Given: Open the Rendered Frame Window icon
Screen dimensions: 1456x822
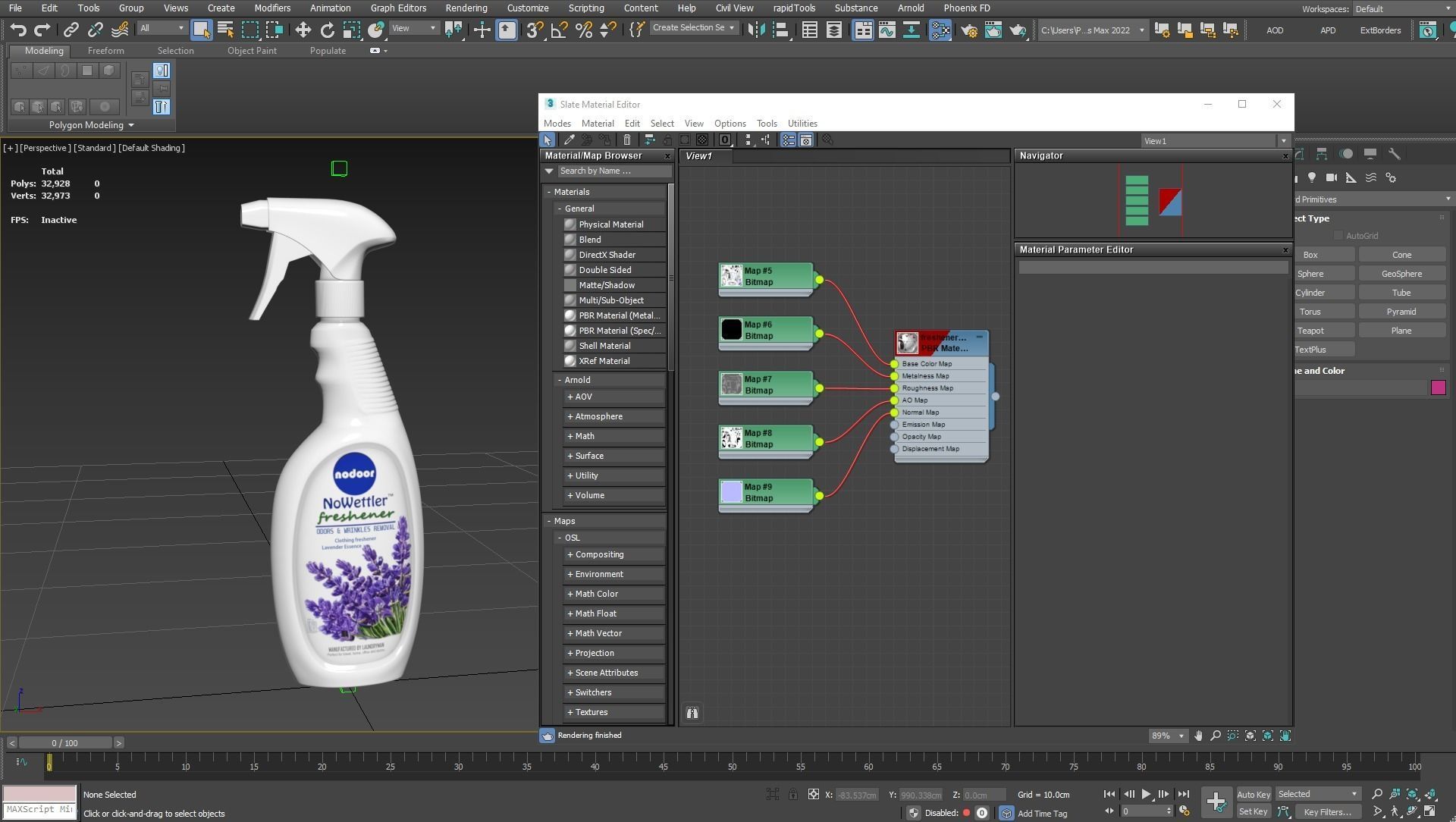Looking at the screenshot, I should pyautogui.click(x=993, y=30).
